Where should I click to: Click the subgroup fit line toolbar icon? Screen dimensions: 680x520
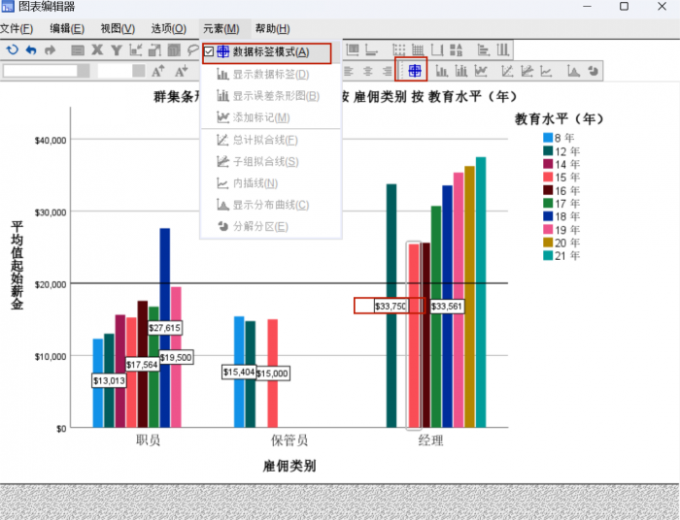[x=526, y=71]
